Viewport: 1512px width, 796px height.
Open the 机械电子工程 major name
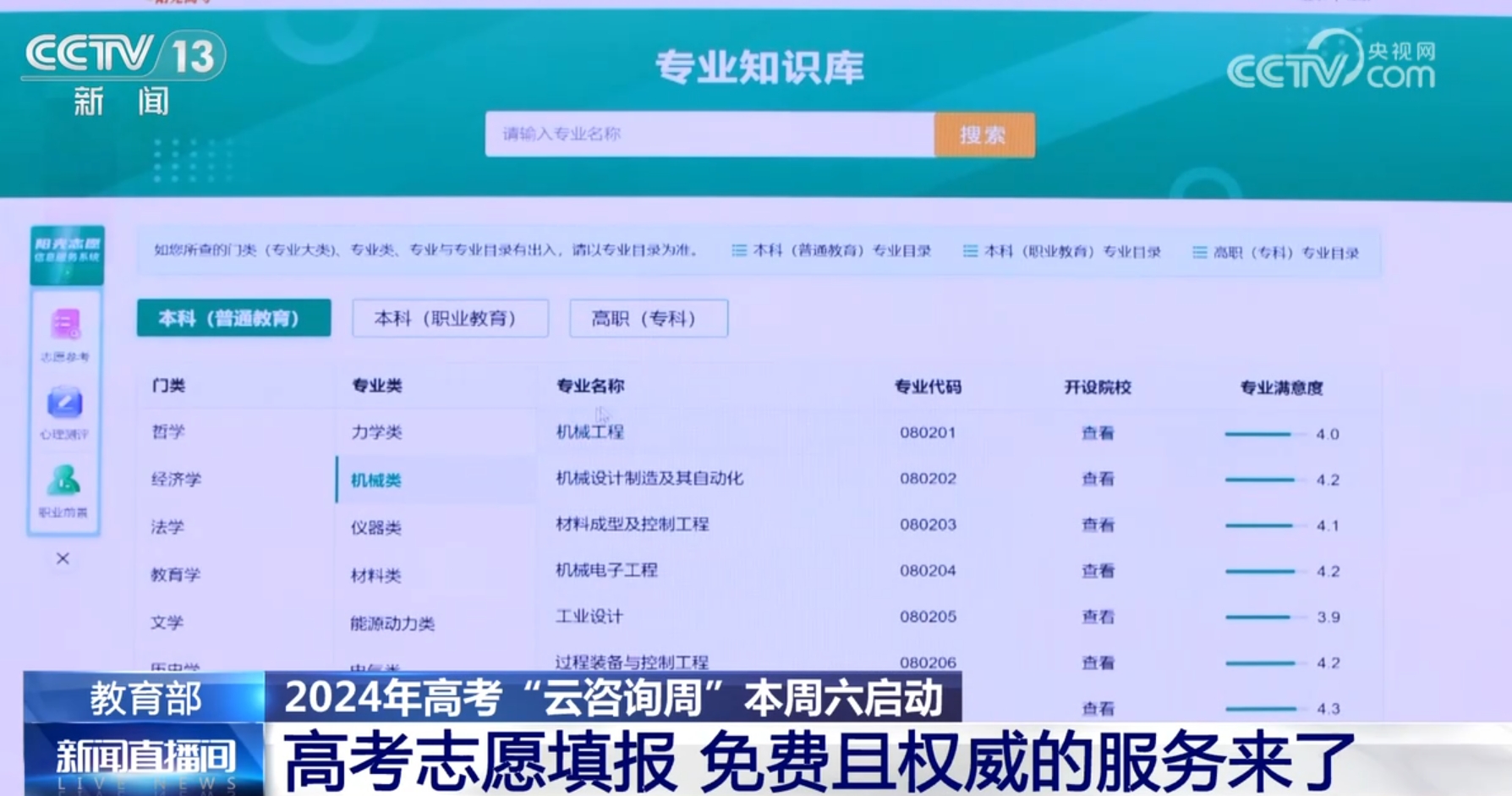tap(606, 570)
